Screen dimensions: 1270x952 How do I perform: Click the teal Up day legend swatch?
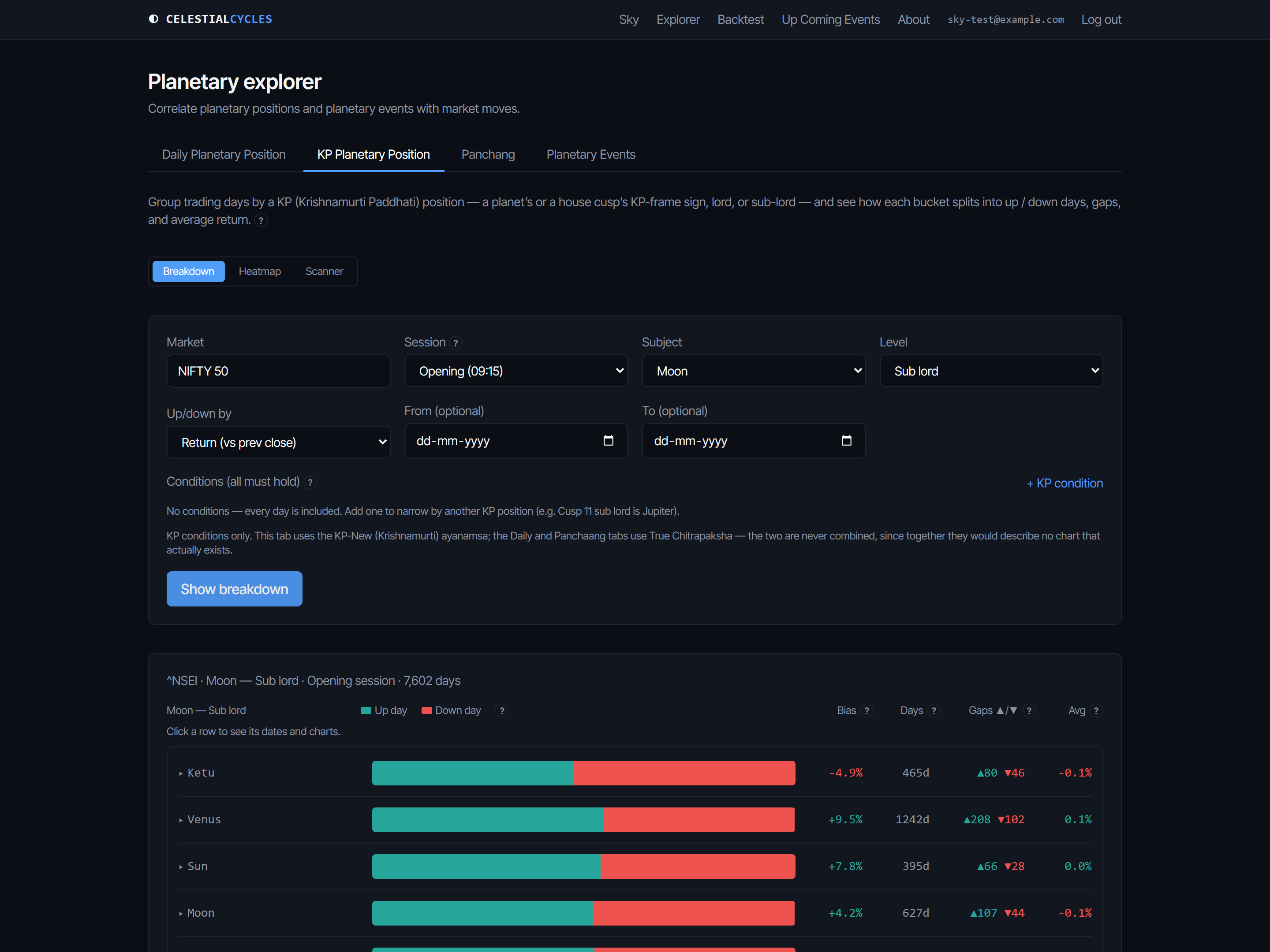(x=366, y=710)
